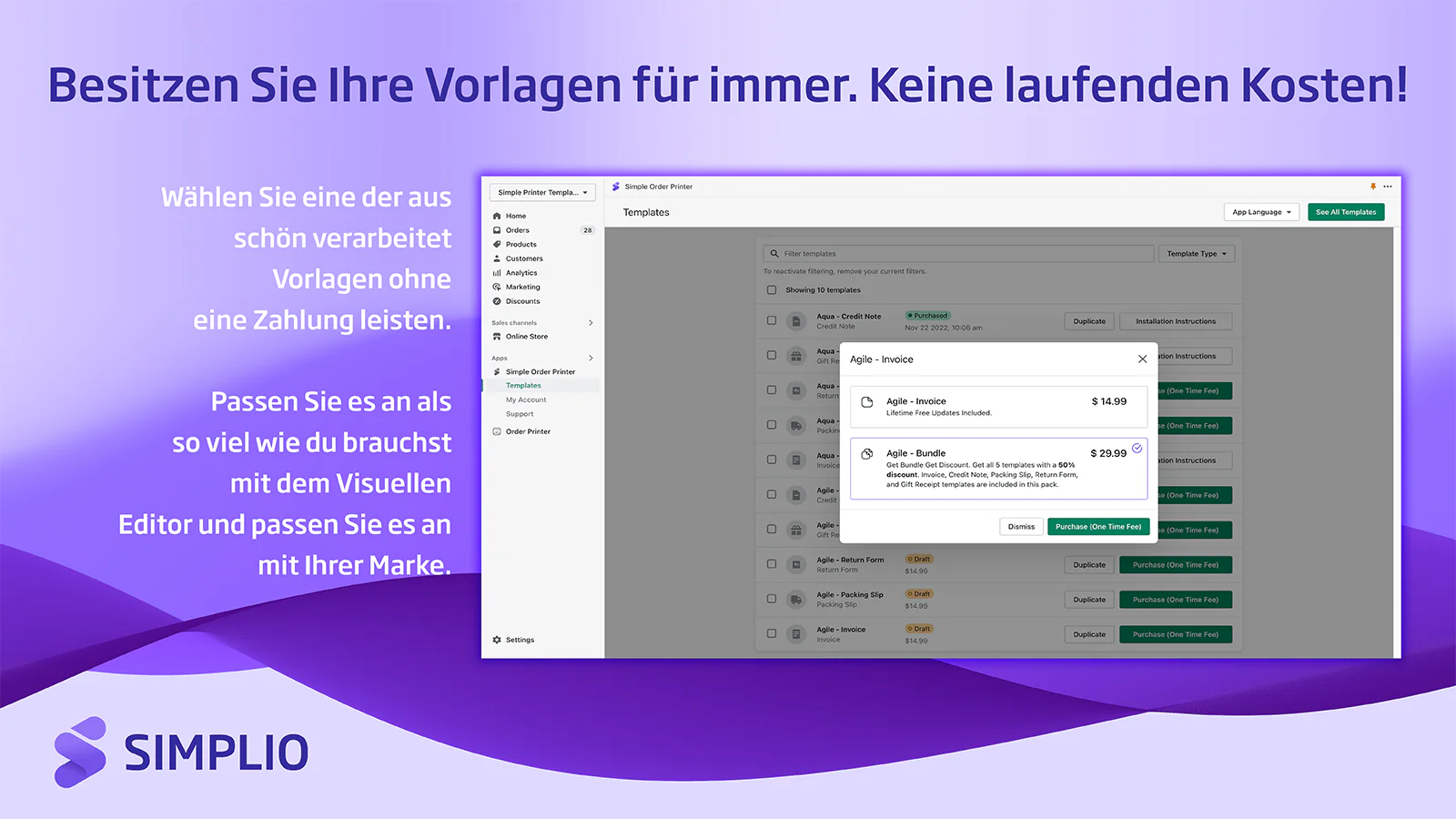Click Duplicate for Agile - Packing Slip
The height and width of the screenshot is (819, 1456).
click(1089, 600)
